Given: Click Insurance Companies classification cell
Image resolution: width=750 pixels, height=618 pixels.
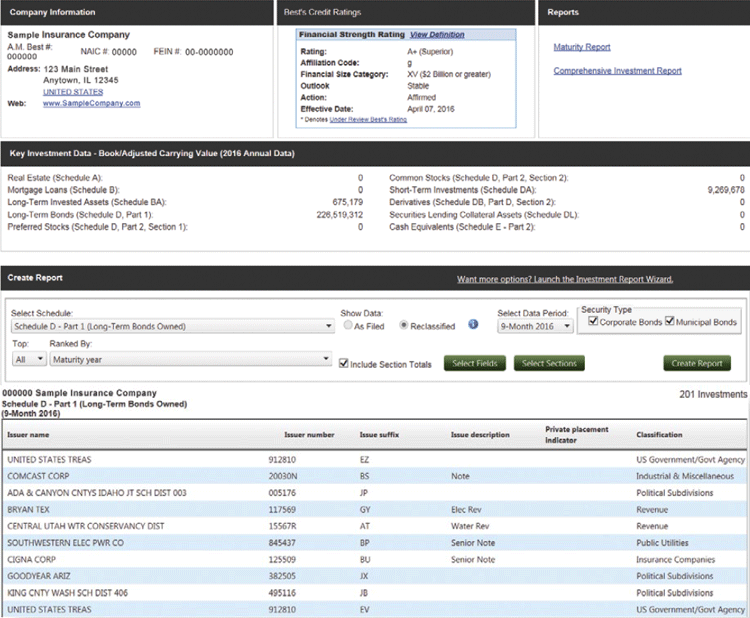Looking at the screenshot, I should [675, 559].
